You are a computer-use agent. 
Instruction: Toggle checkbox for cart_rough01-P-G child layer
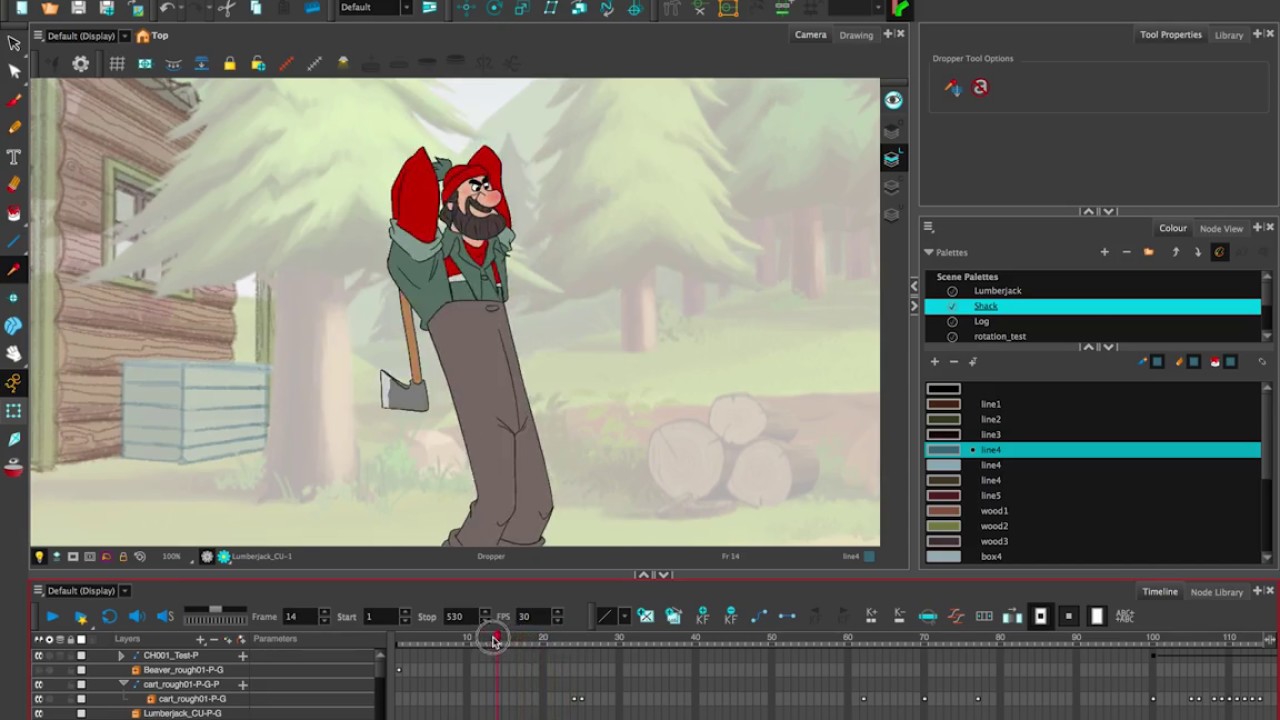point(81,699)
